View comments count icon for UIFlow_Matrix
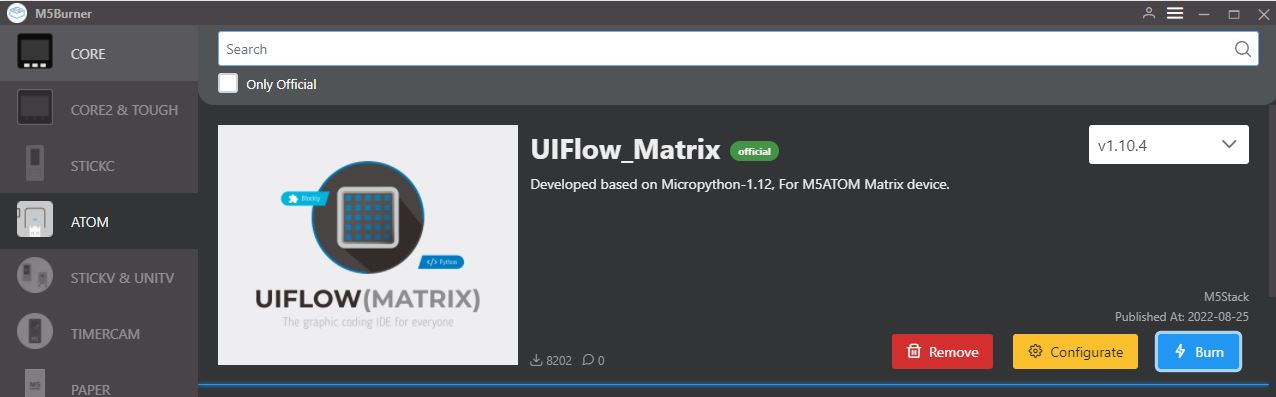Viewport: 1276px width, 397px height. tap(588, 360)
